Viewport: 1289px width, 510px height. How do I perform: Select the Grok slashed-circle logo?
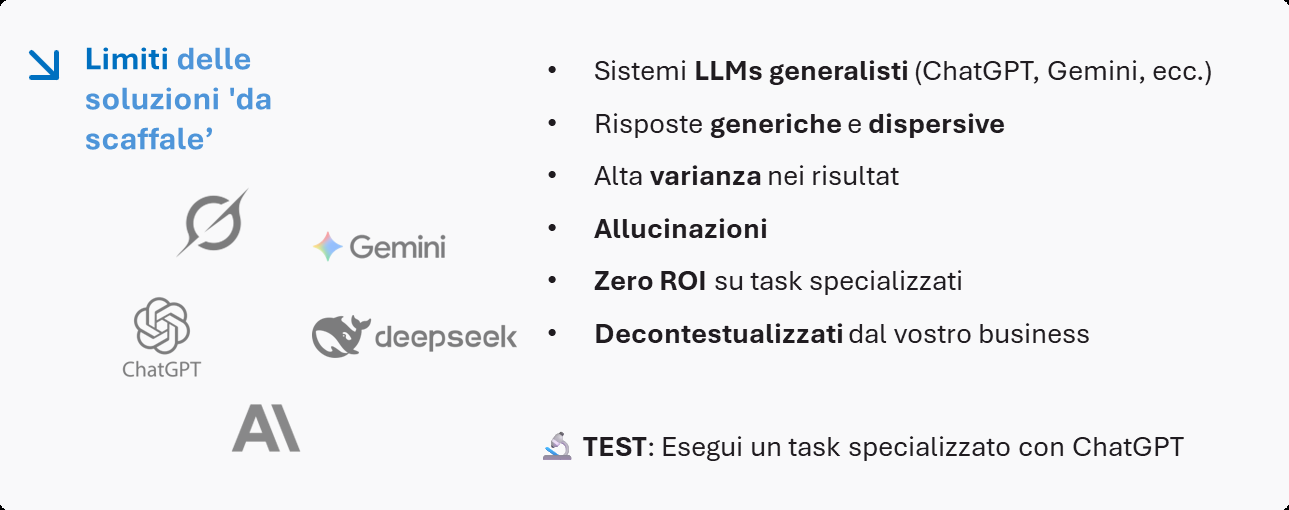pos(213,222)
